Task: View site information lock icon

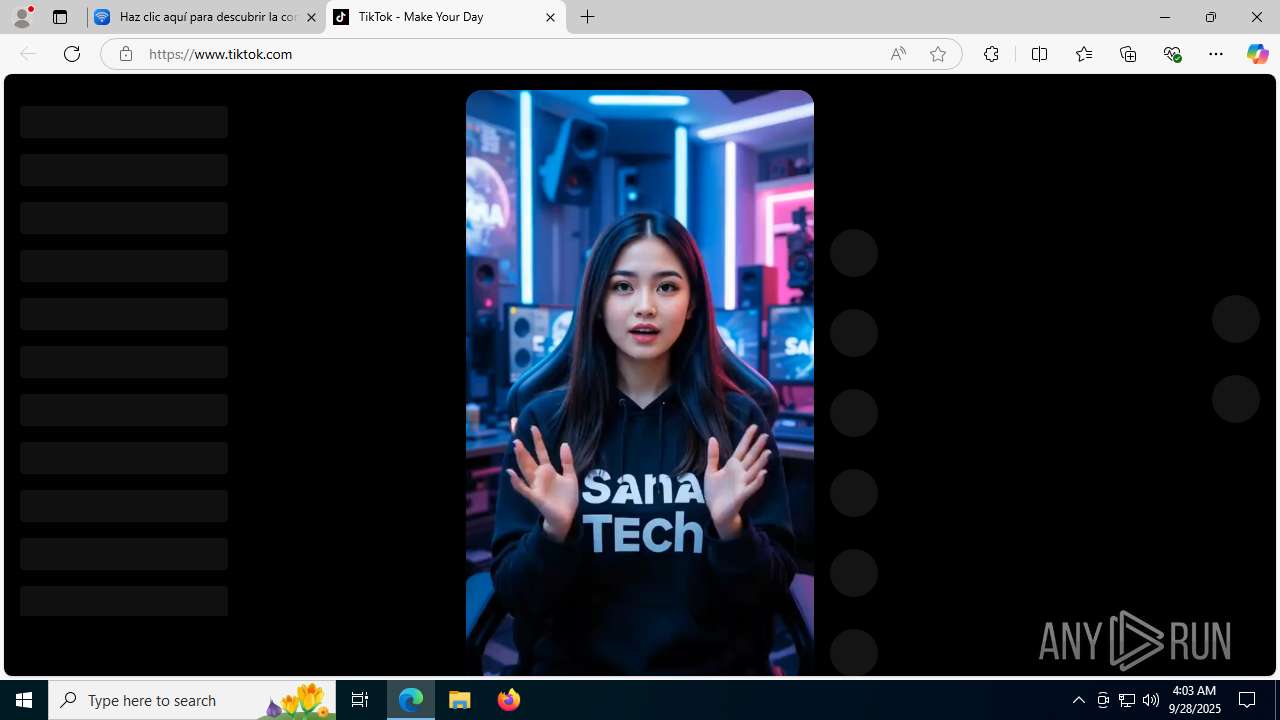Action: tap(125, 54)
